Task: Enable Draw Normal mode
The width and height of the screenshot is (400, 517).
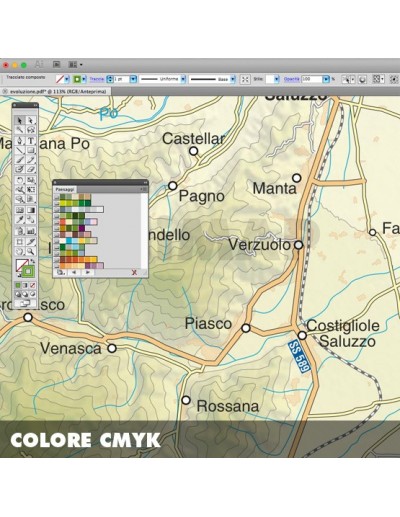Action: (18, 294)
